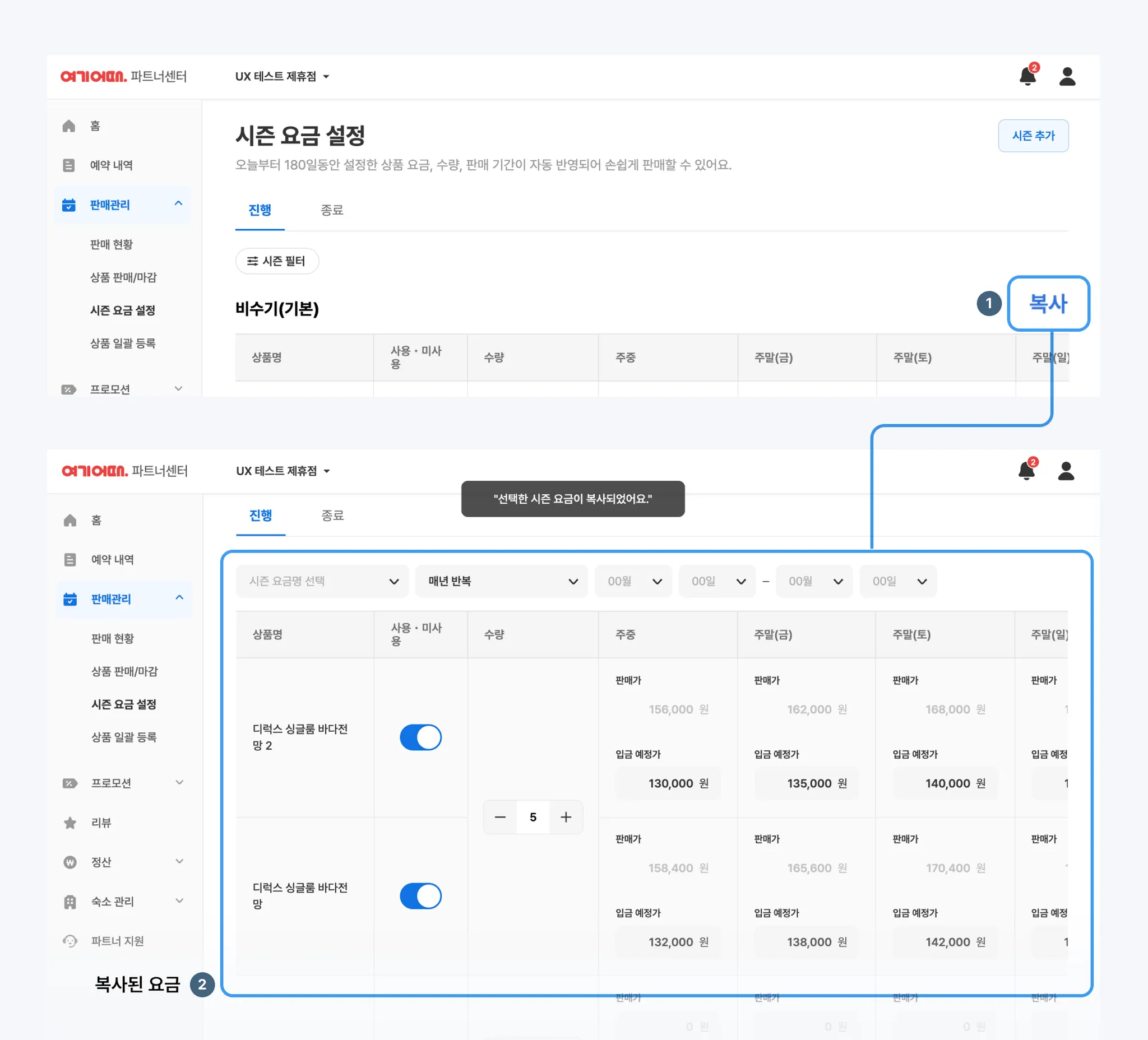Click the 시즌 추가 button
Viewport: 1148px width, 1040px height.
(1033, 136)
